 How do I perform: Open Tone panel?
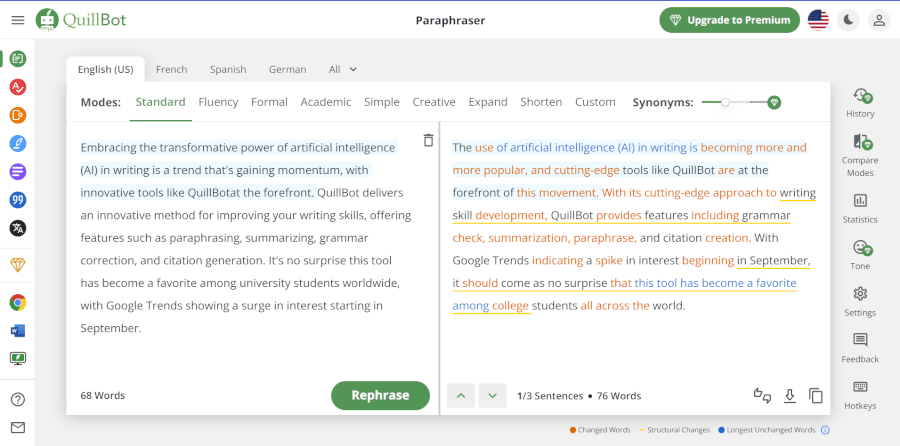coord(860,255)
